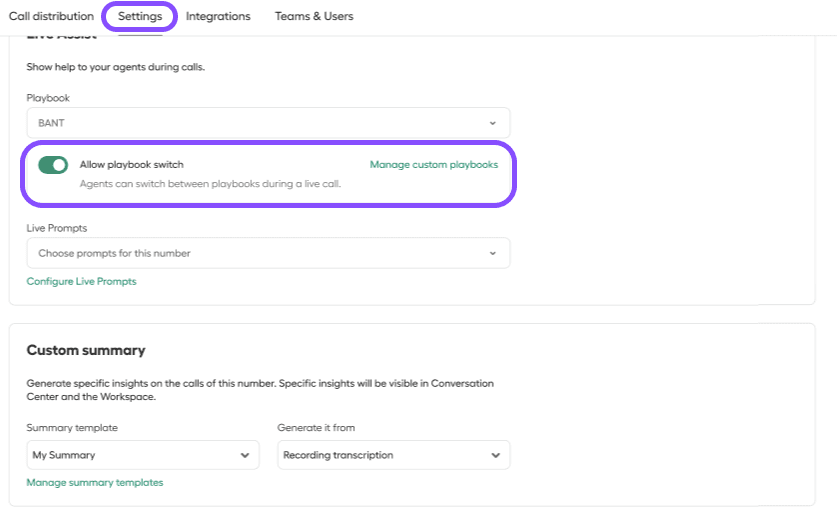Viewport: 837px width, 524px height.
Task: Open the Playbook dropdown showing BANT
Action: pyautogui.click(x=267, y=123)
